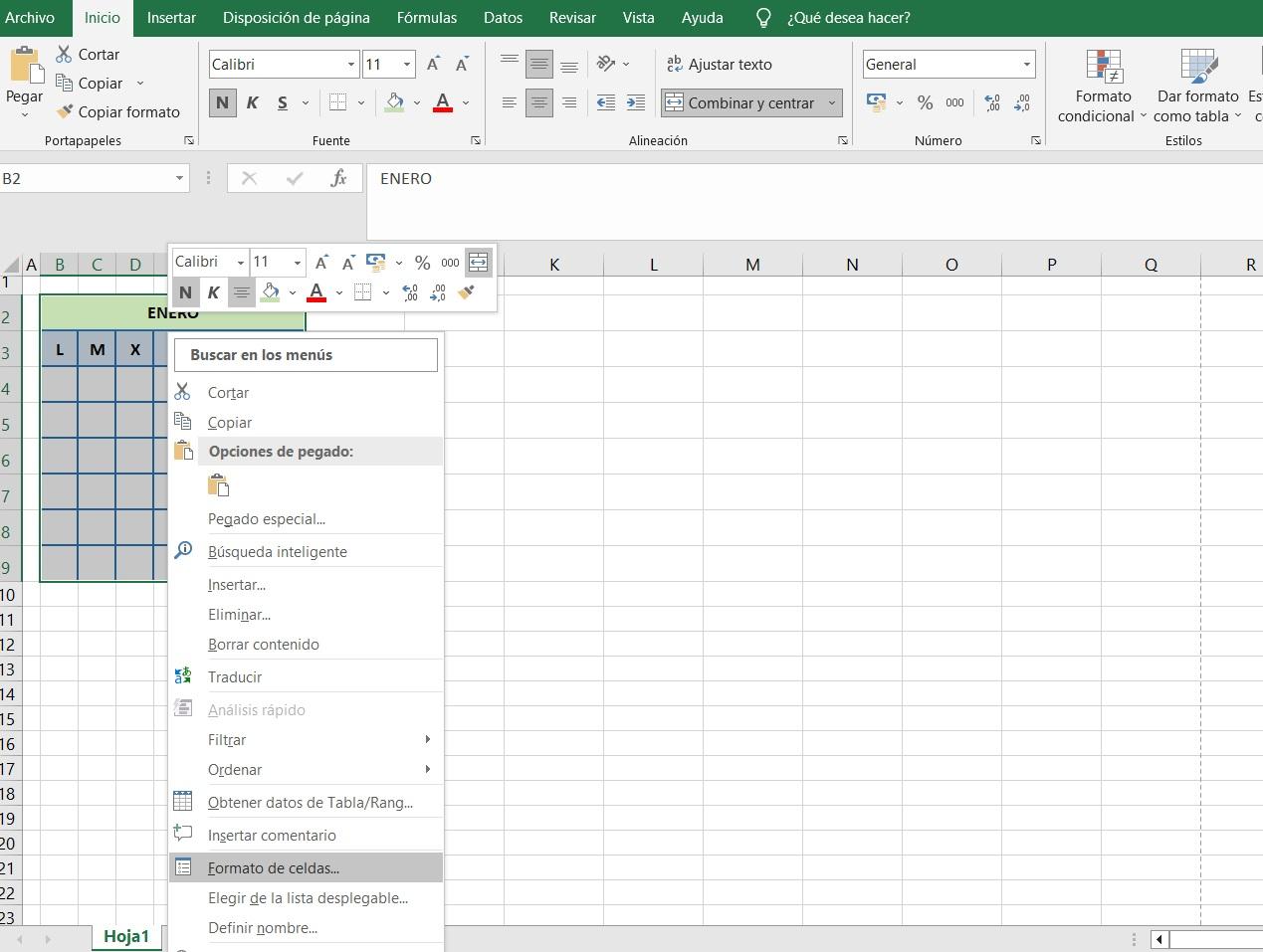1263x952 pixels.
Task: Increase decimals in ribbon Número group
Action: click(x=992, y=102)
